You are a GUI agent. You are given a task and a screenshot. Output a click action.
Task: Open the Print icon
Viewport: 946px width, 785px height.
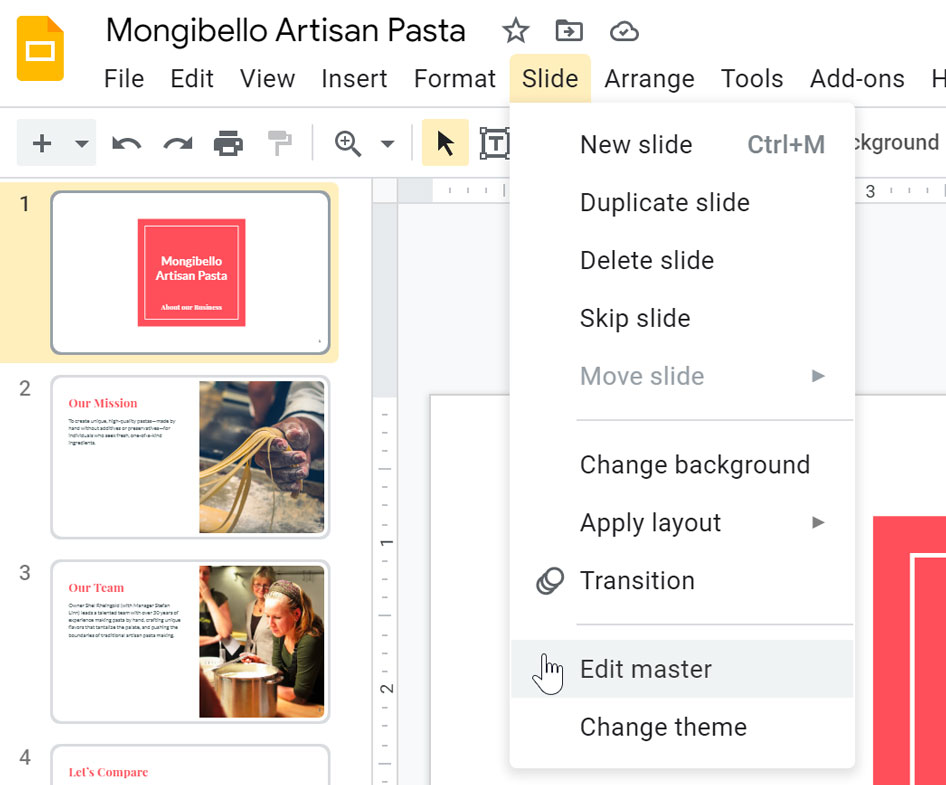[228, 143]
